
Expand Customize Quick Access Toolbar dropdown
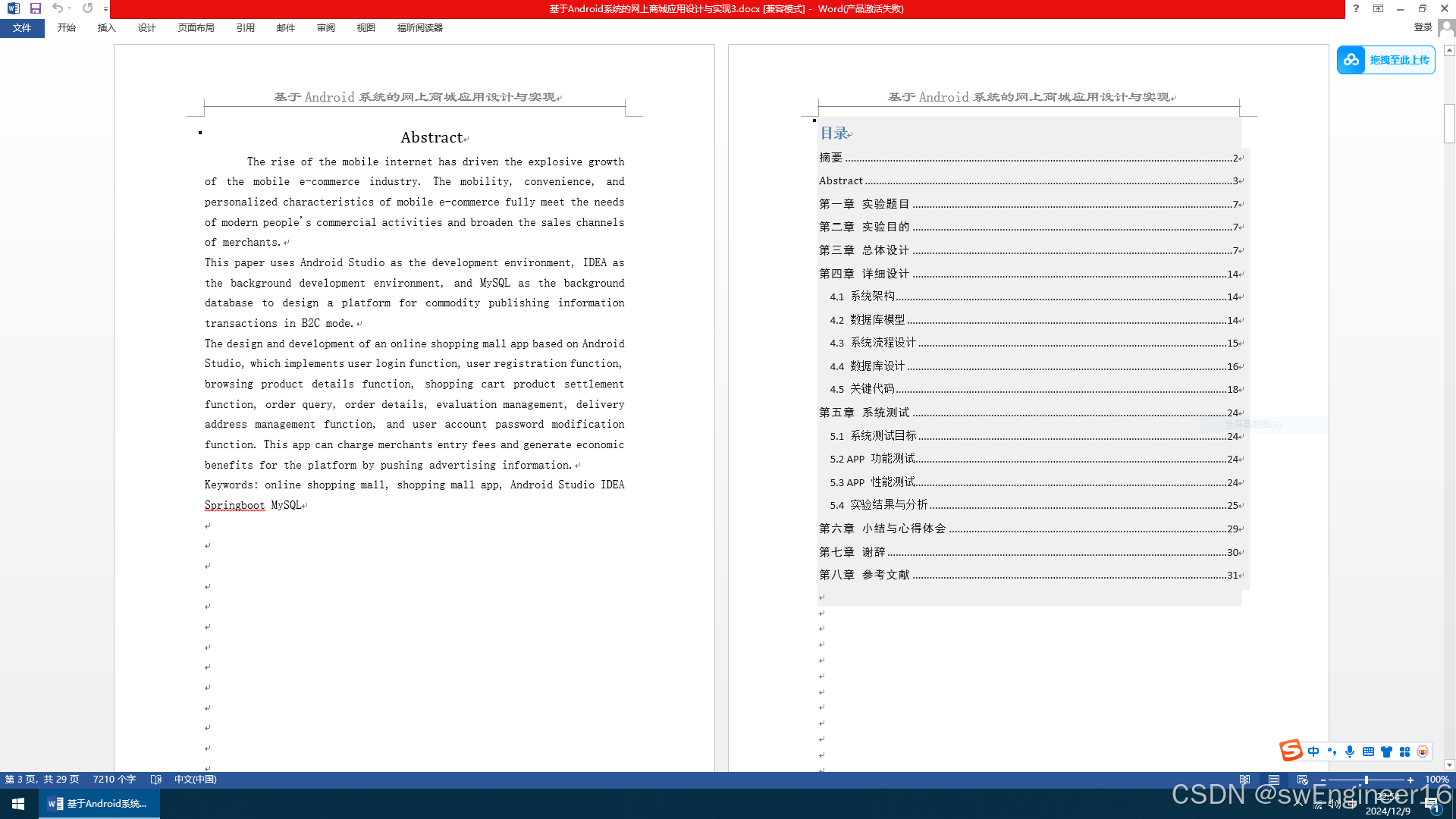105,9
